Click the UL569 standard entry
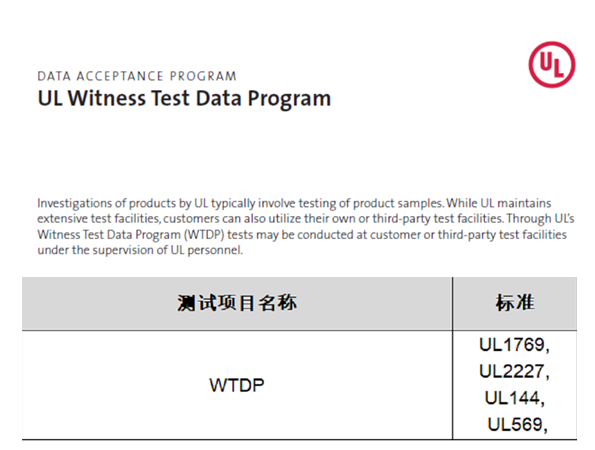The image size is (595, 450). click(x=517, y=425)
